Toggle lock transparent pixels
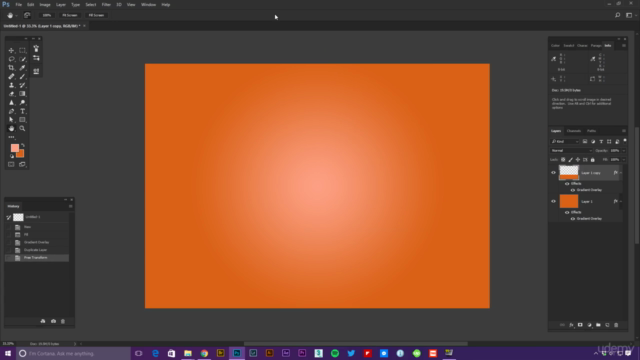This screenshot has height=360, width=640. click(563, 160)
